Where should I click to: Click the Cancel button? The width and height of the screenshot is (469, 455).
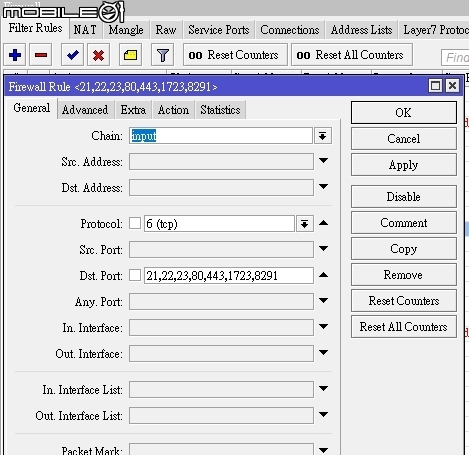404,139
